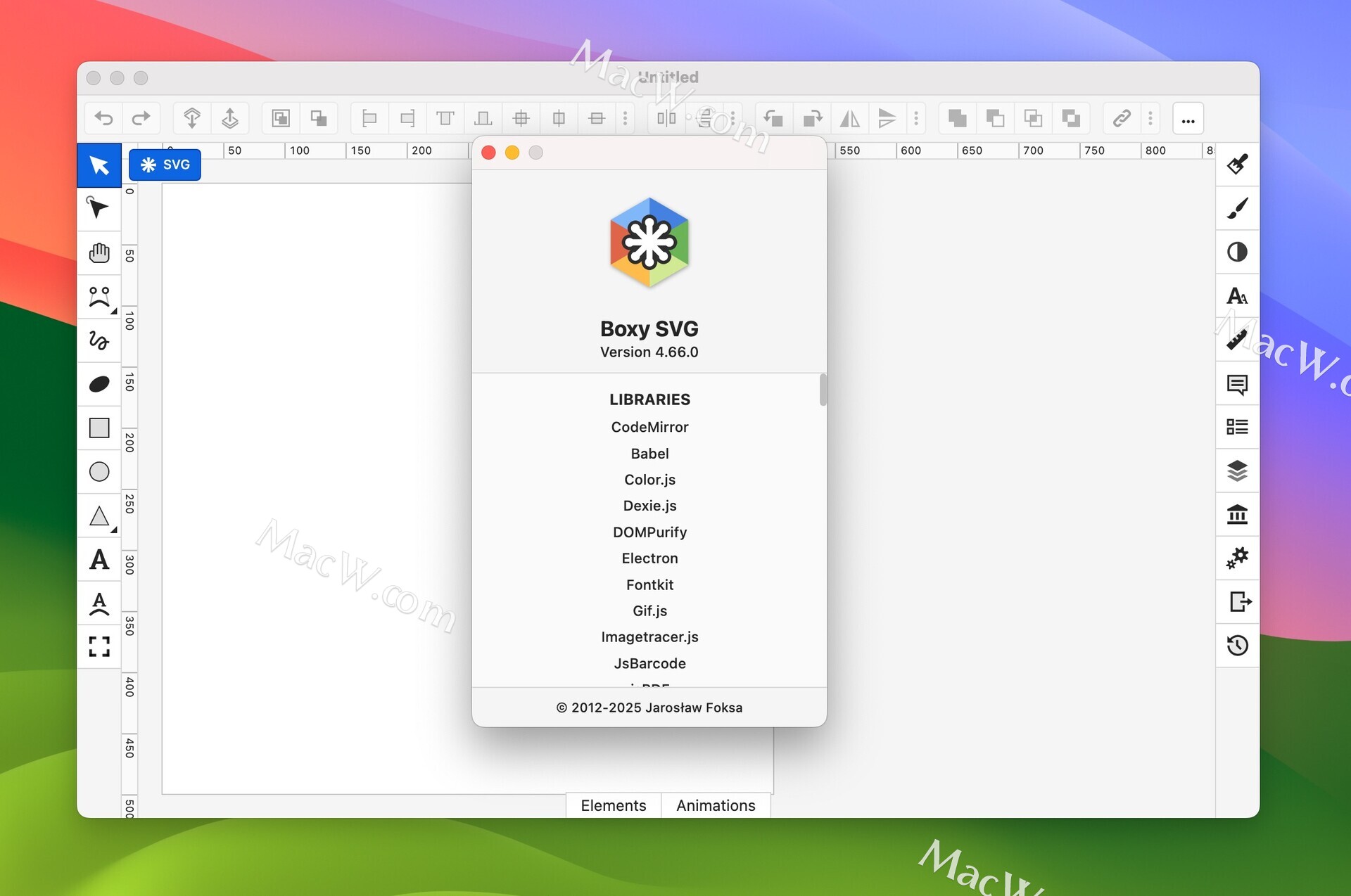This screenshot has width=1351, height=896.
Task: Click the Rotate counterclockwise icon
Action: [x=773, y=118]
